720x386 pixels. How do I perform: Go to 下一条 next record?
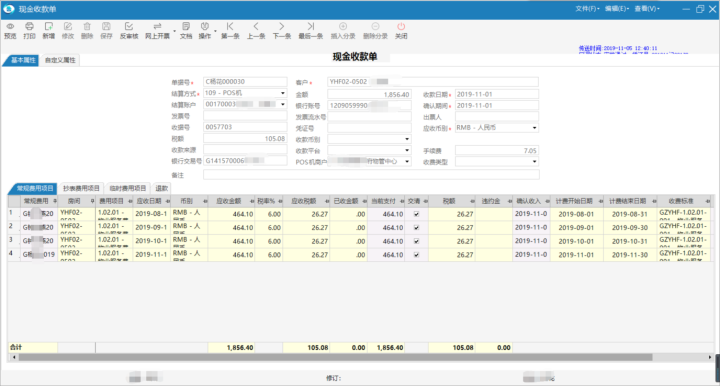pyautogui.click(x=281, y=27)
